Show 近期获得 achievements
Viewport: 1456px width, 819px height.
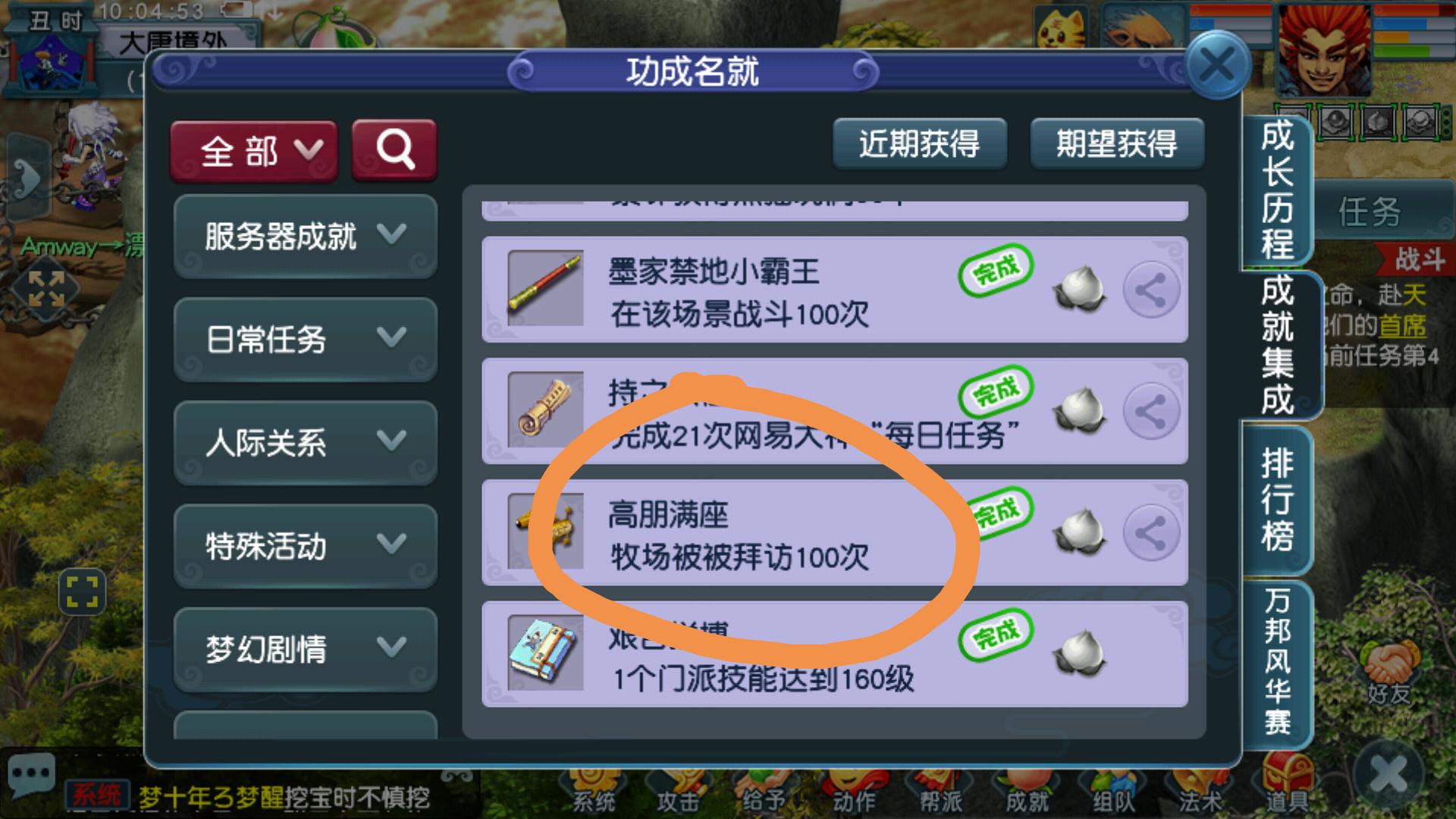pos(919,143)
